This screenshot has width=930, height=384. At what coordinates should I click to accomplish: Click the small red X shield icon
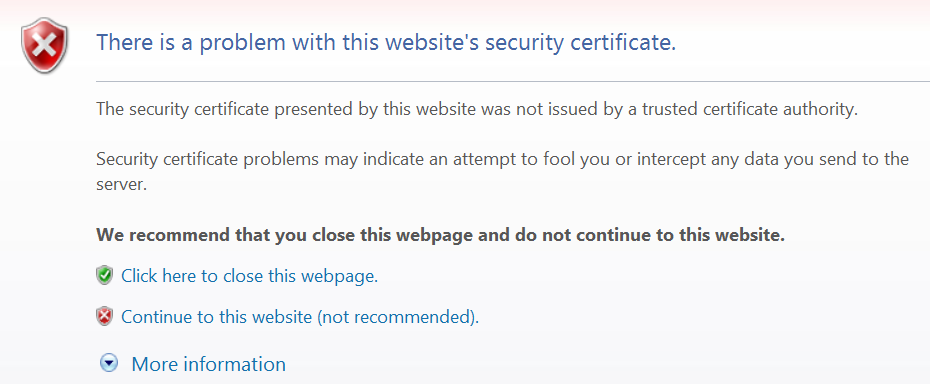pos(104,317)
